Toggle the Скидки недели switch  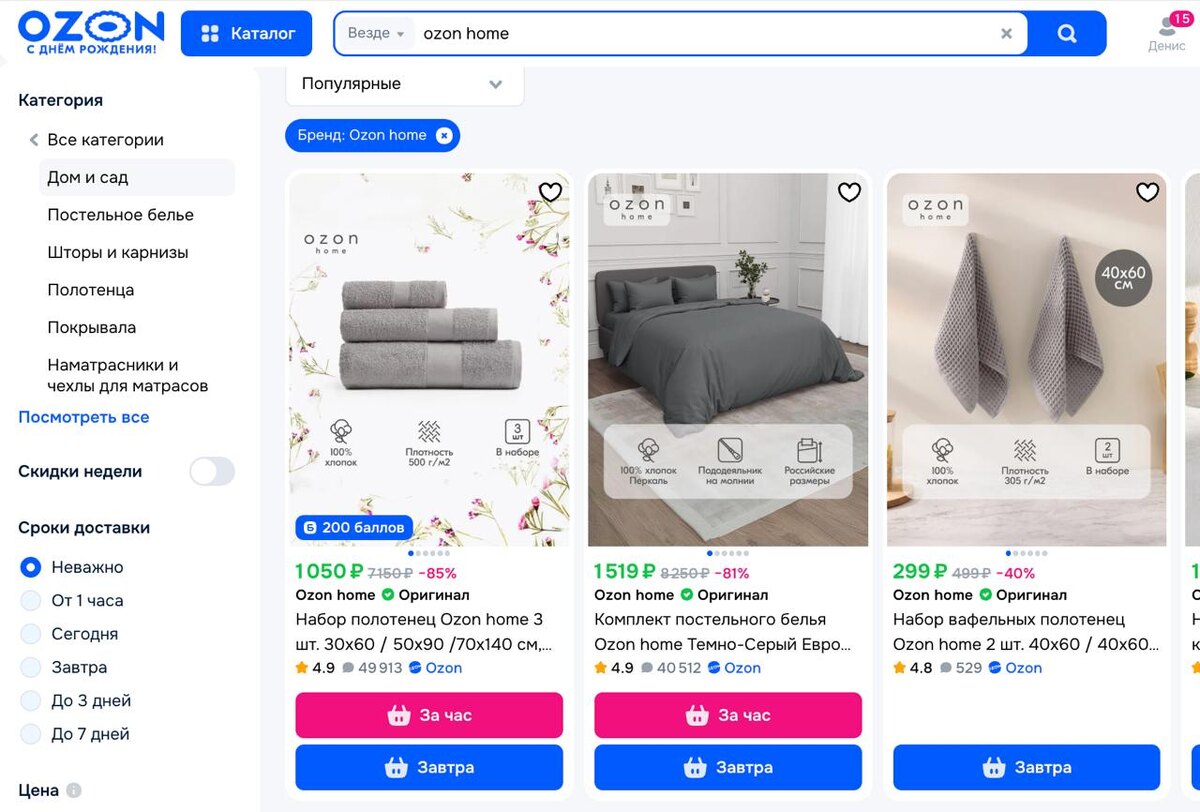(212, 471)
